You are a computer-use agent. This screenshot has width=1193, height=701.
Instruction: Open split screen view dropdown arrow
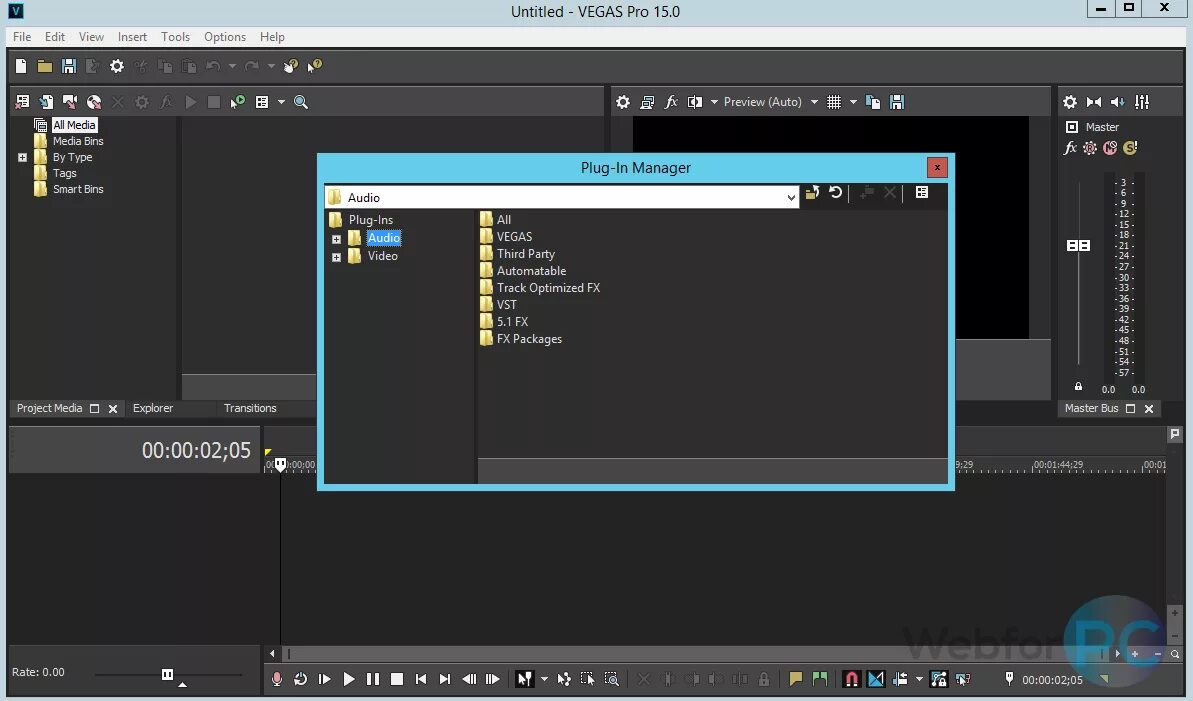[714, 102]
